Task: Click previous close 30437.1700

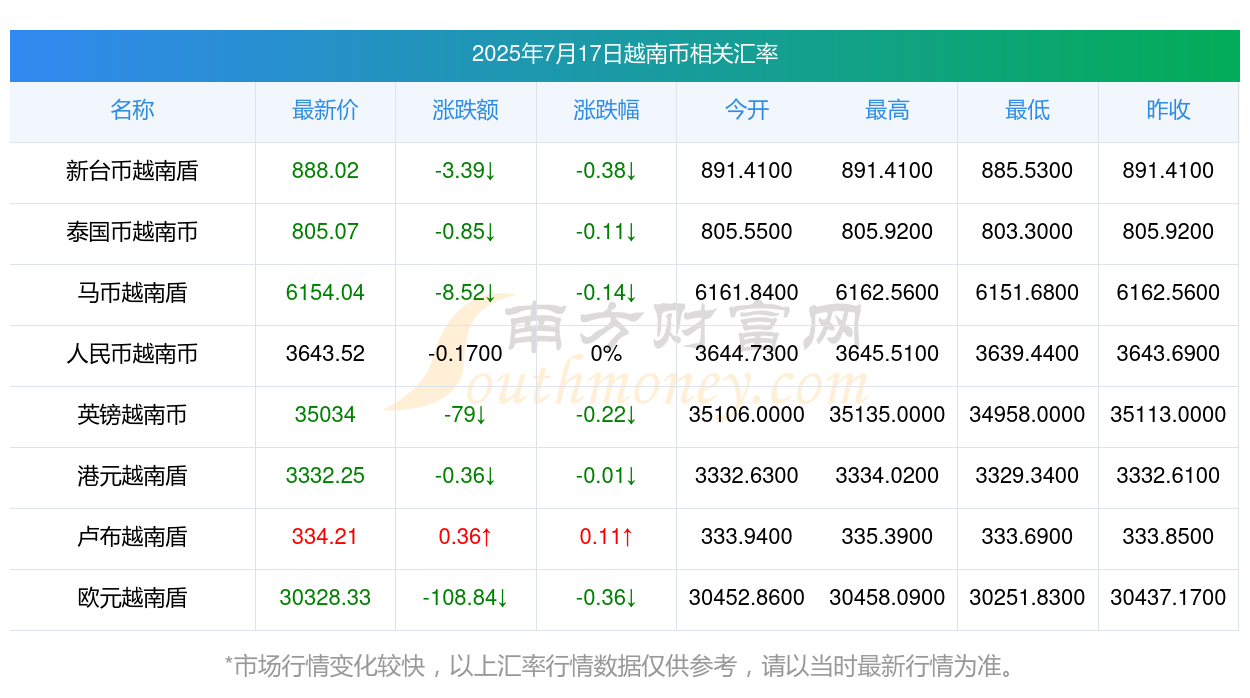Action: tap(1168, 598)
